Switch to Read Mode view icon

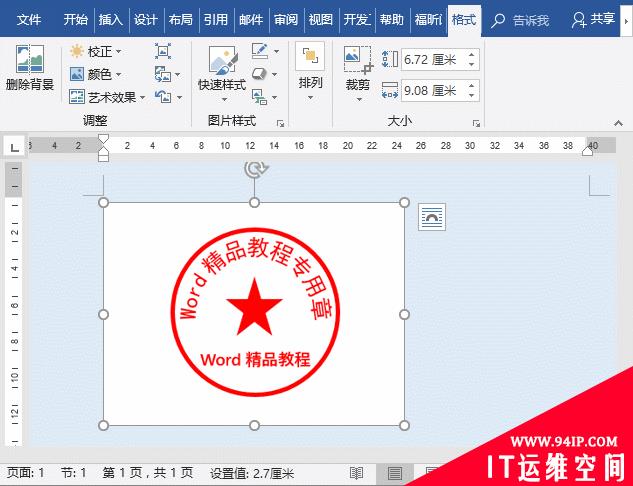click(356, 473)
